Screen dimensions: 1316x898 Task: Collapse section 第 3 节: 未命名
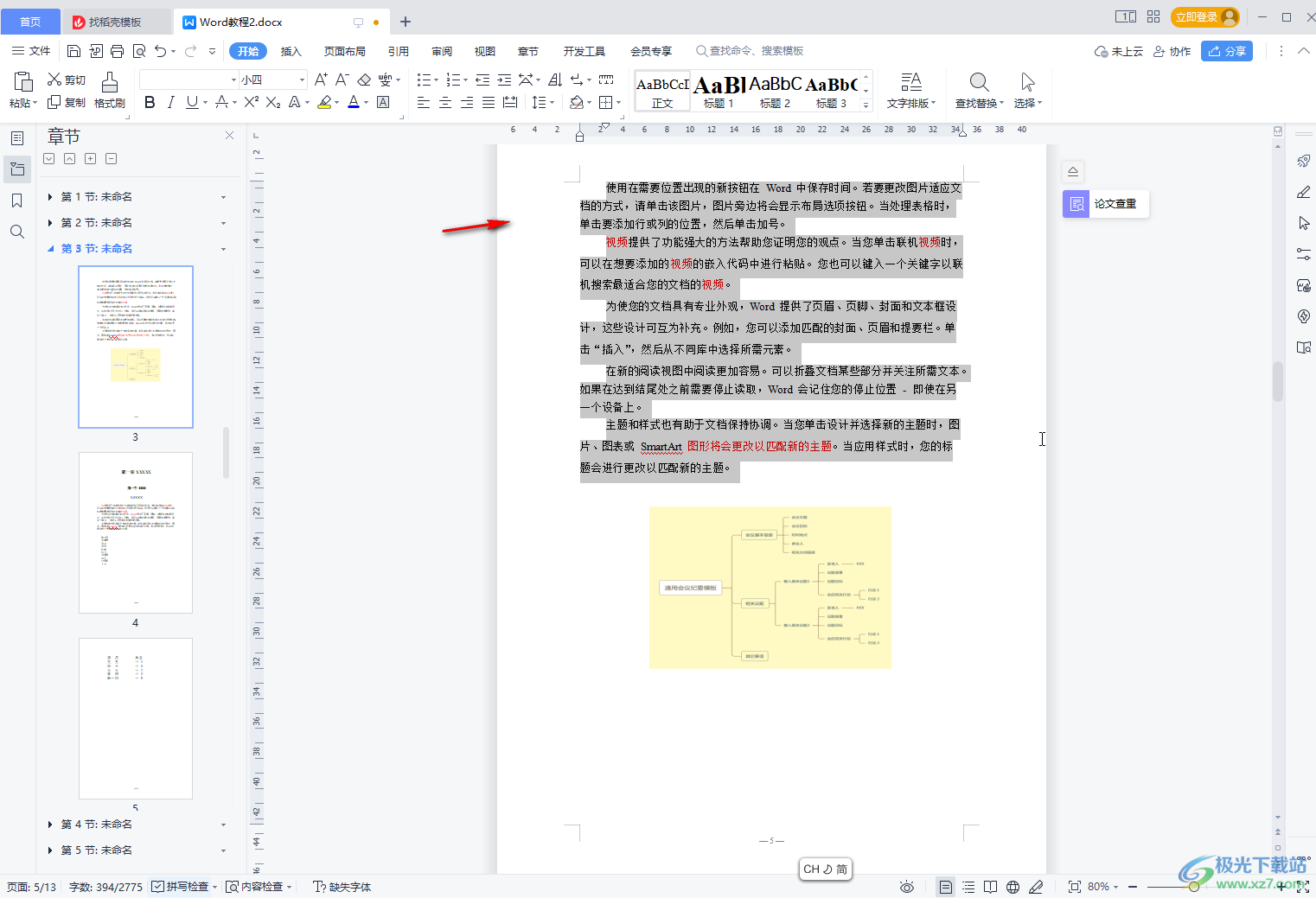click(x=50, y=249)
